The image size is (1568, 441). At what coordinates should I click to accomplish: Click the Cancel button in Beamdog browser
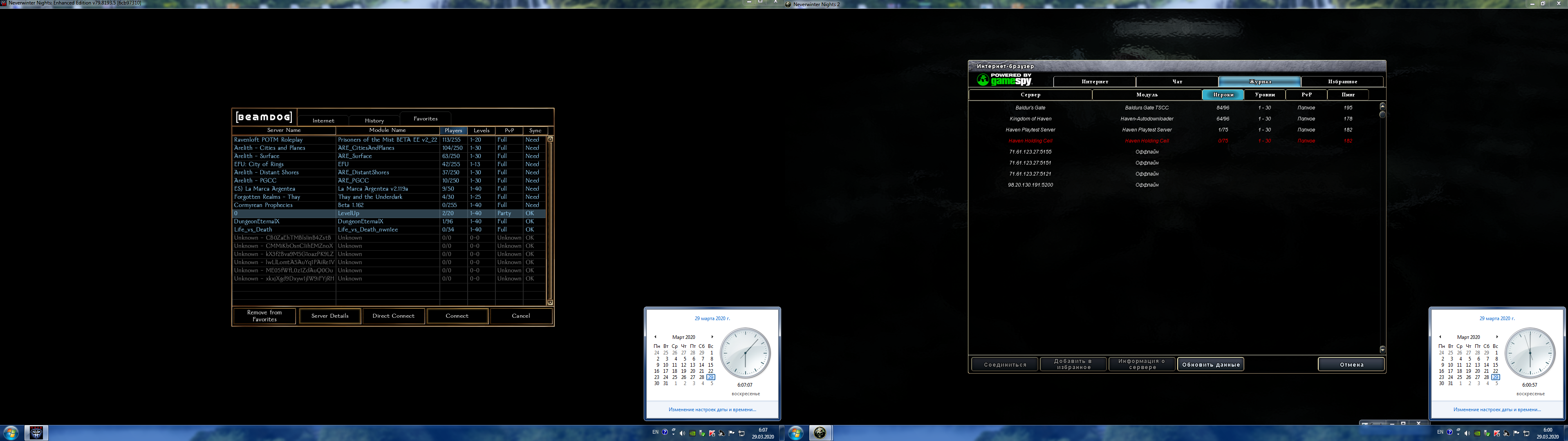(x=521, y=316)
